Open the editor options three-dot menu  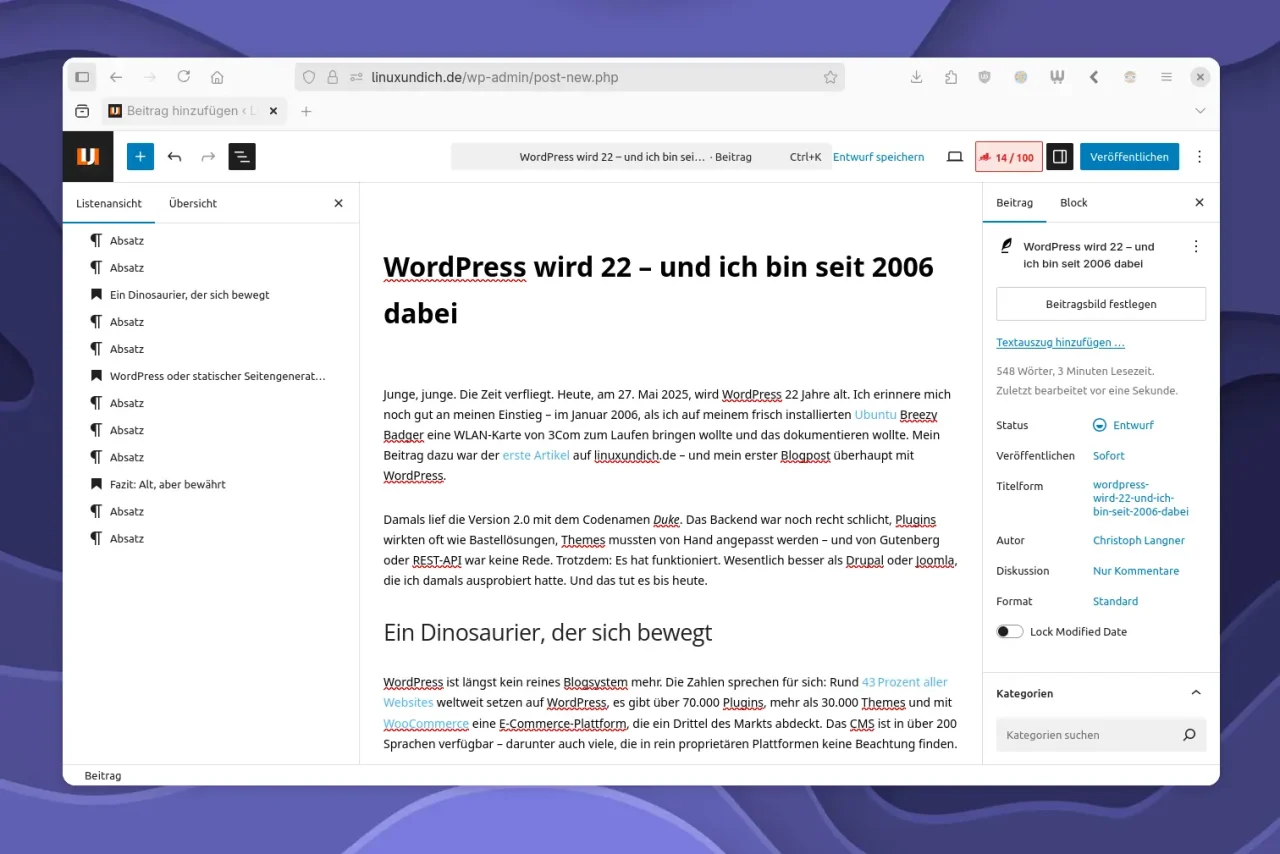tap(1199, 157)
